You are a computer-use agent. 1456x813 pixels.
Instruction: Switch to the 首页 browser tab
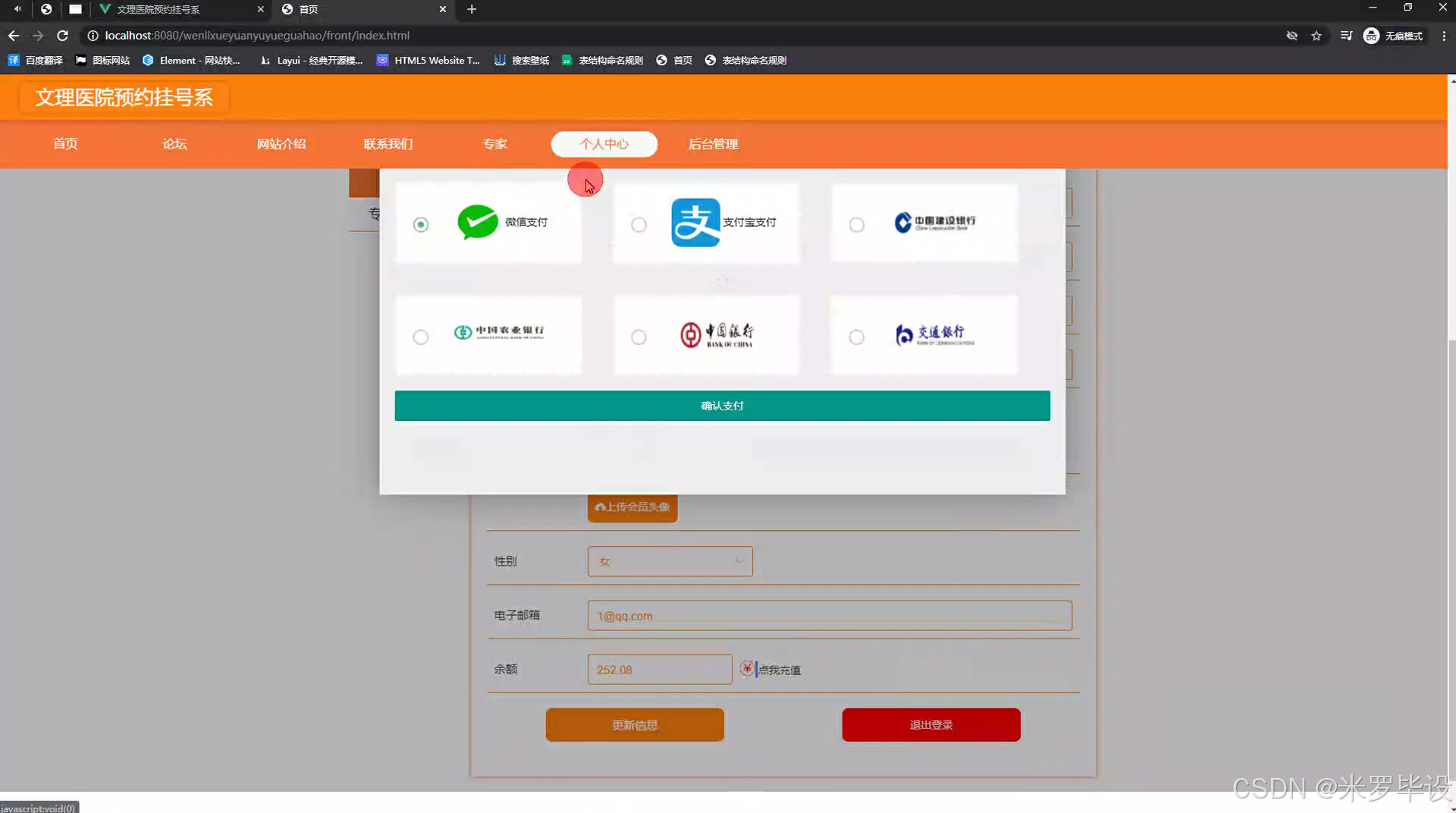coord(362,9)
